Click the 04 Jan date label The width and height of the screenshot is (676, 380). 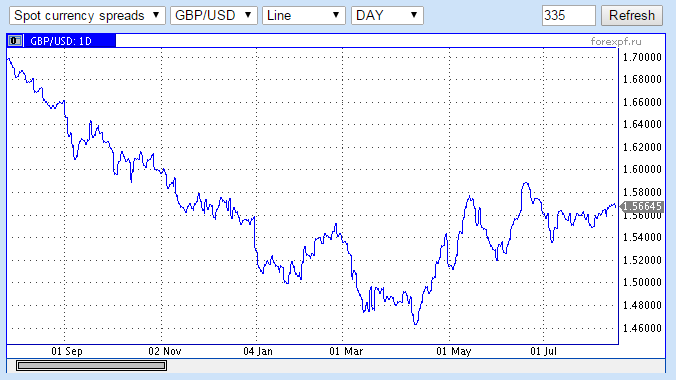tap(258, 351)
